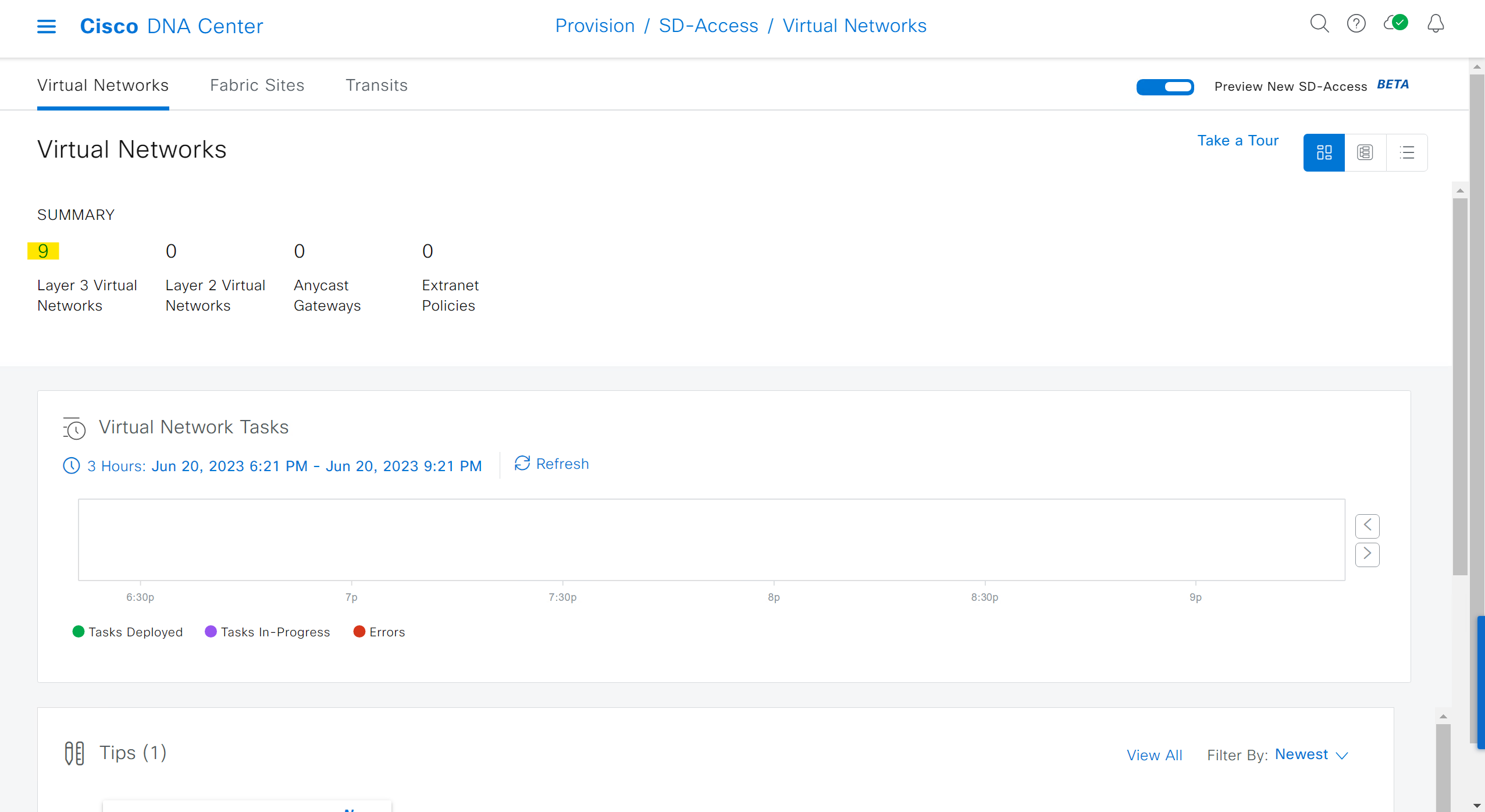Check the system health status icon

click(x=1396, y=24)
